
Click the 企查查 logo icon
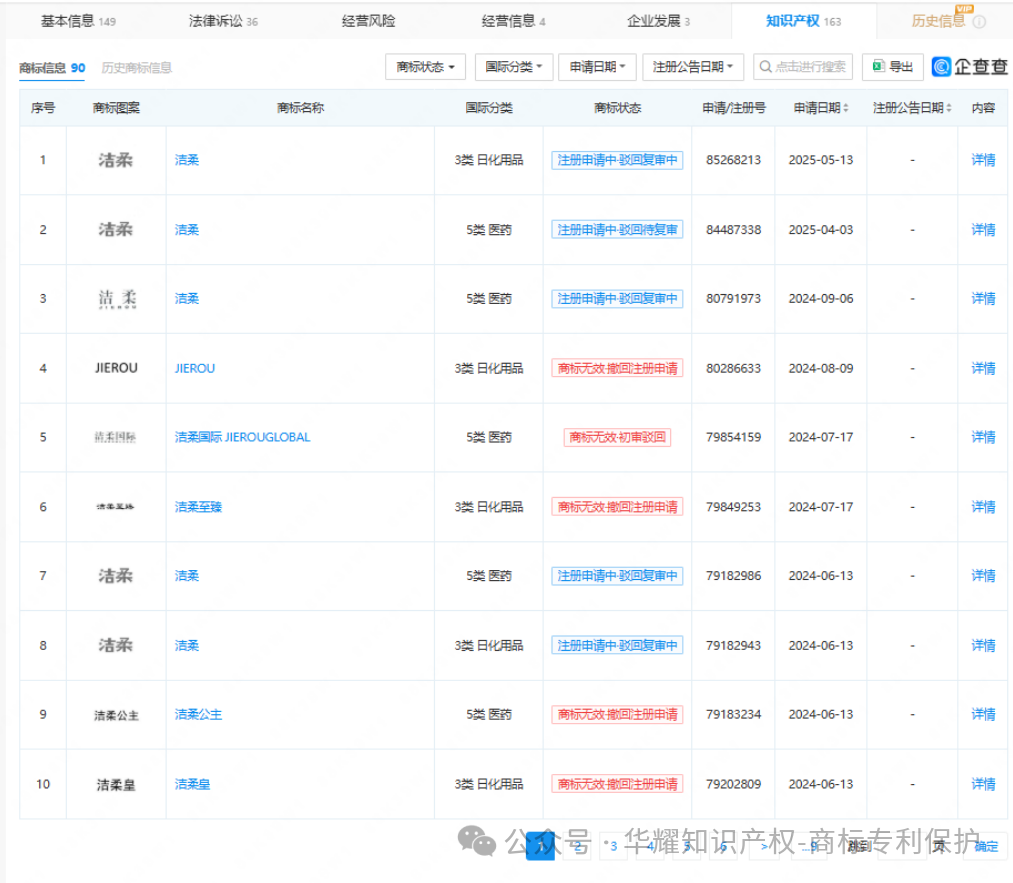[941, 66]
